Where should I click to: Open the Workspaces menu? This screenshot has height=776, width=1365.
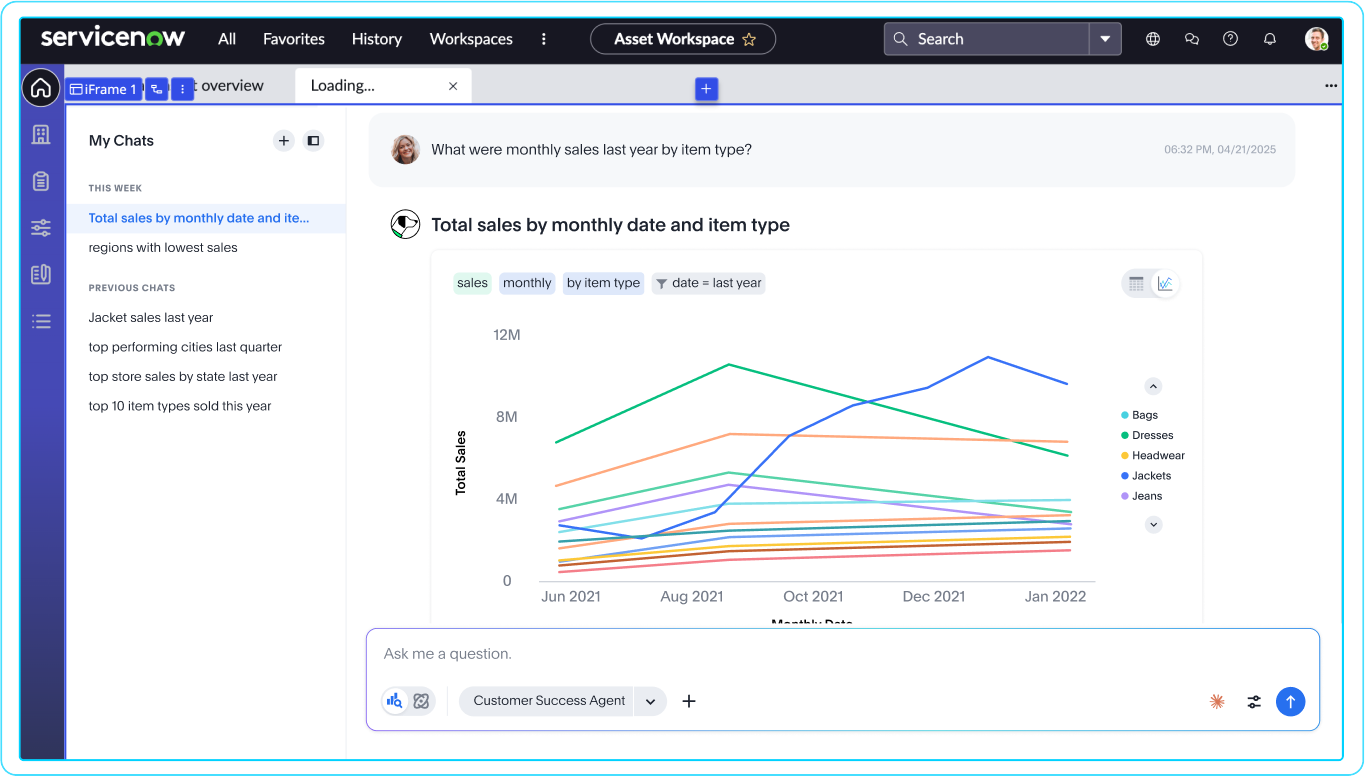[x=471, y=39]
